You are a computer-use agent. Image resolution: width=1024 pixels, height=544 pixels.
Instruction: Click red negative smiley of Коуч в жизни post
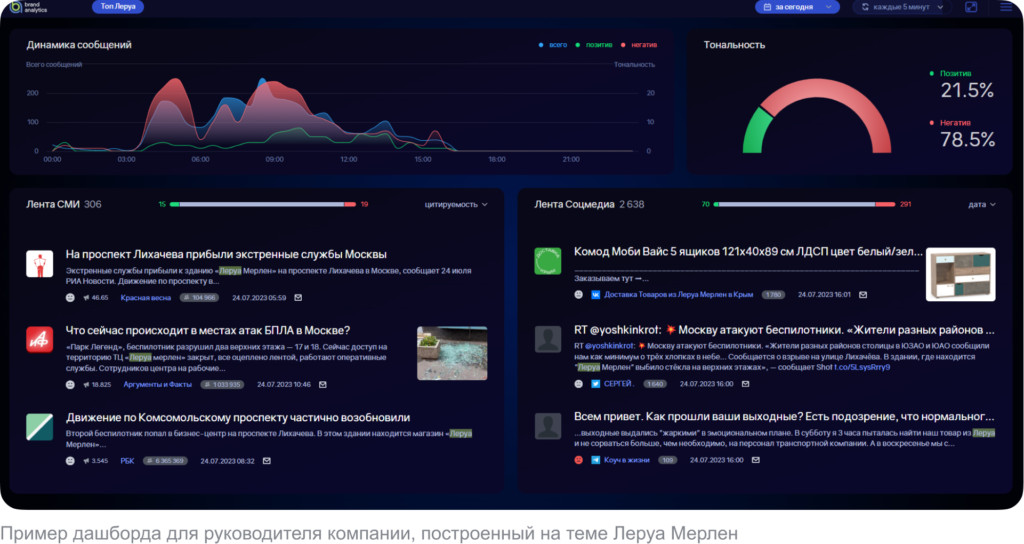point(578,460)
